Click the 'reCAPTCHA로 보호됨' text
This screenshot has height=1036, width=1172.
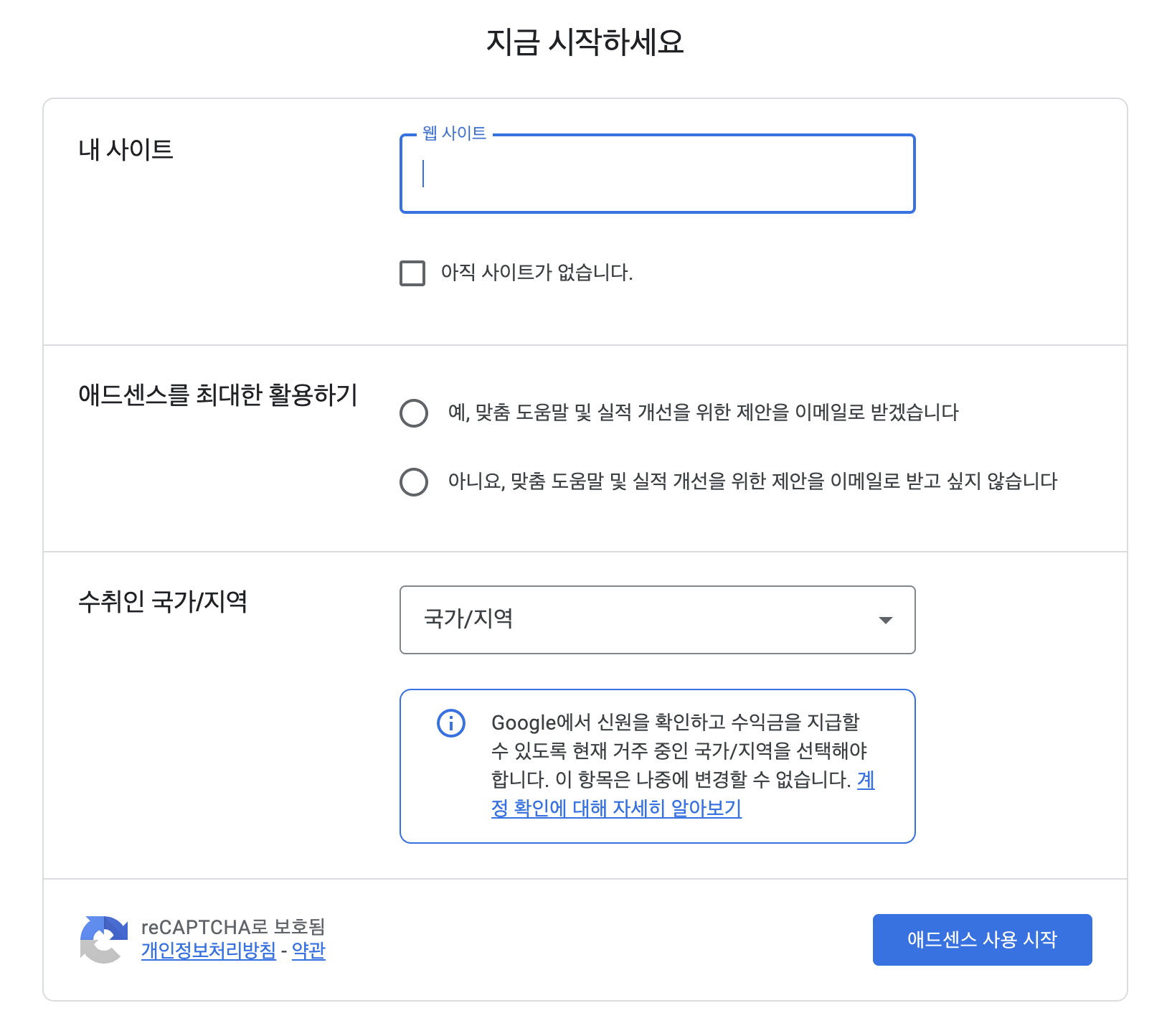[233, 927]
